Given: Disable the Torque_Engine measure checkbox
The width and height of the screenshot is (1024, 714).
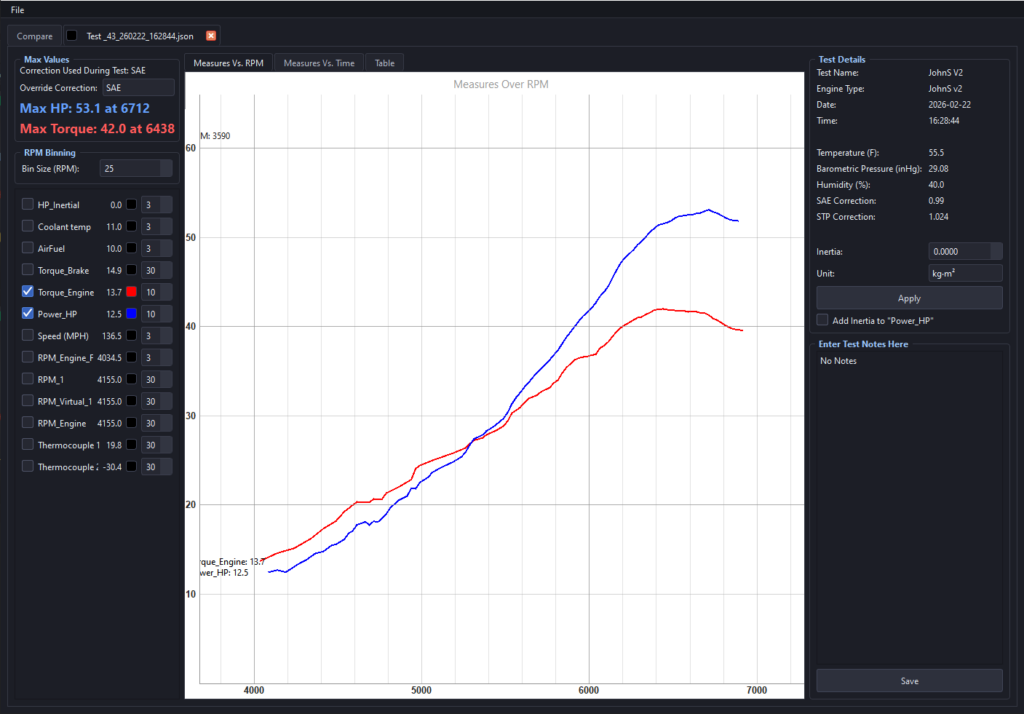Looking at the screenshot, I should coord(27,291).
